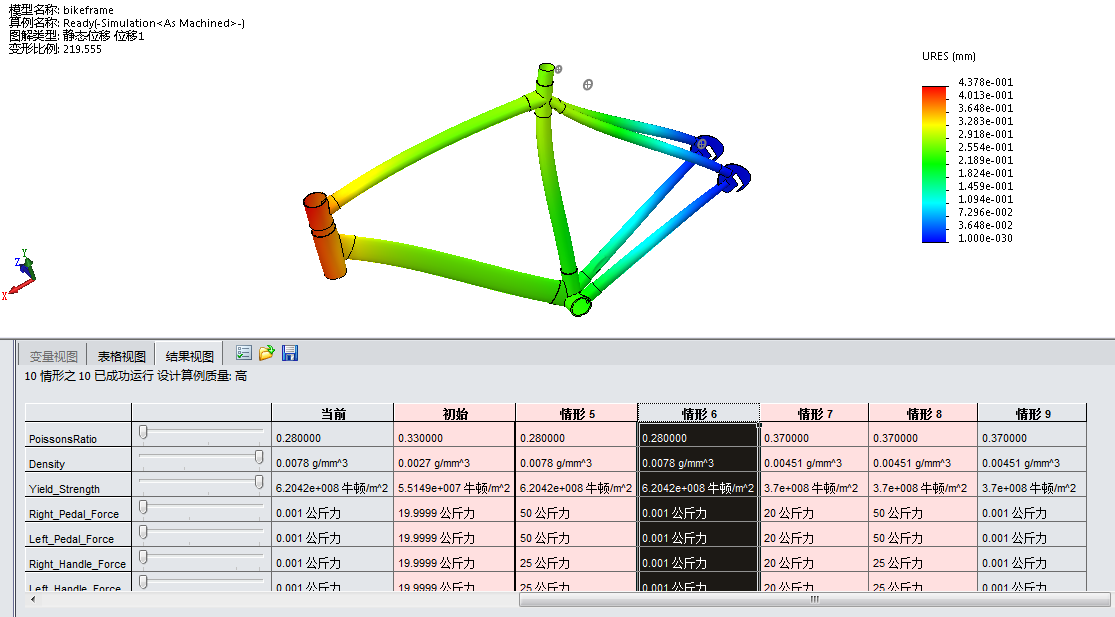Click the Right_Pedal_Force slider handle
1115x617 pixels.
(x=143, y=507)
